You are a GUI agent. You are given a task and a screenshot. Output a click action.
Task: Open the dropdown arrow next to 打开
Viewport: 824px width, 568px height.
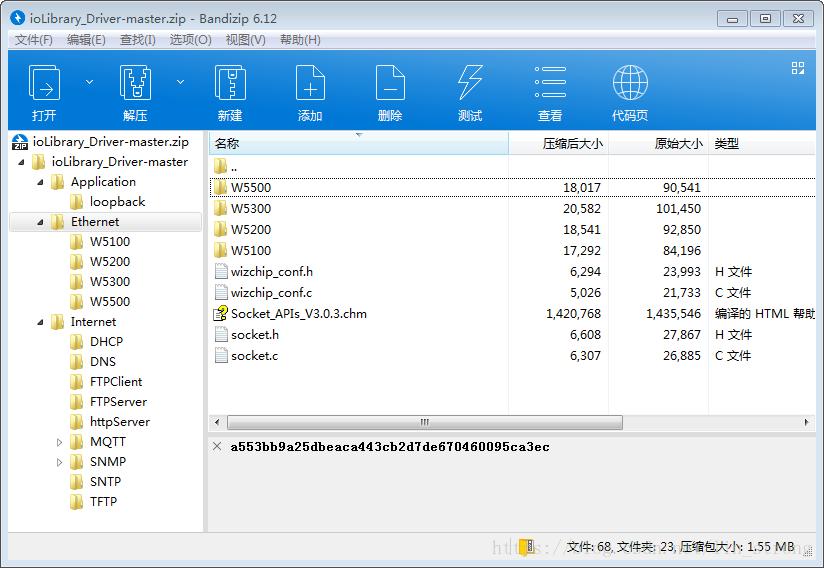point(89,82)
